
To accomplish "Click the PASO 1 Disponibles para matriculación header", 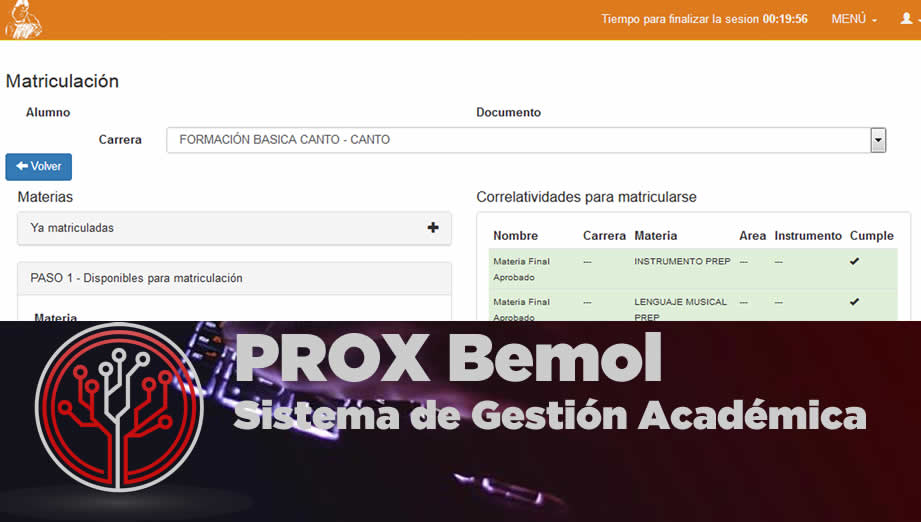I will [x=234, y=278].
